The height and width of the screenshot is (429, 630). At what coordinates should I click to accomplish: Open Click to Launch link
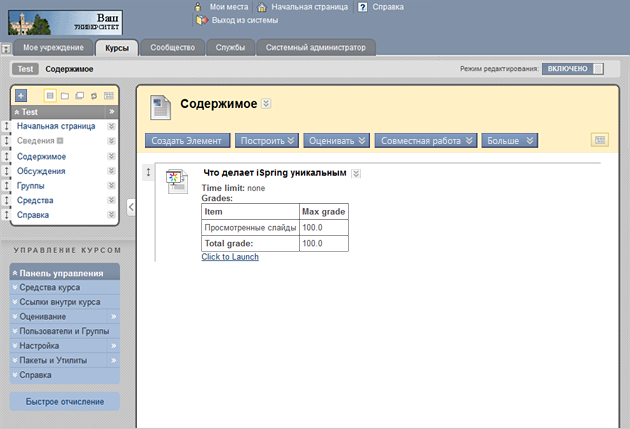click(230, 257)
